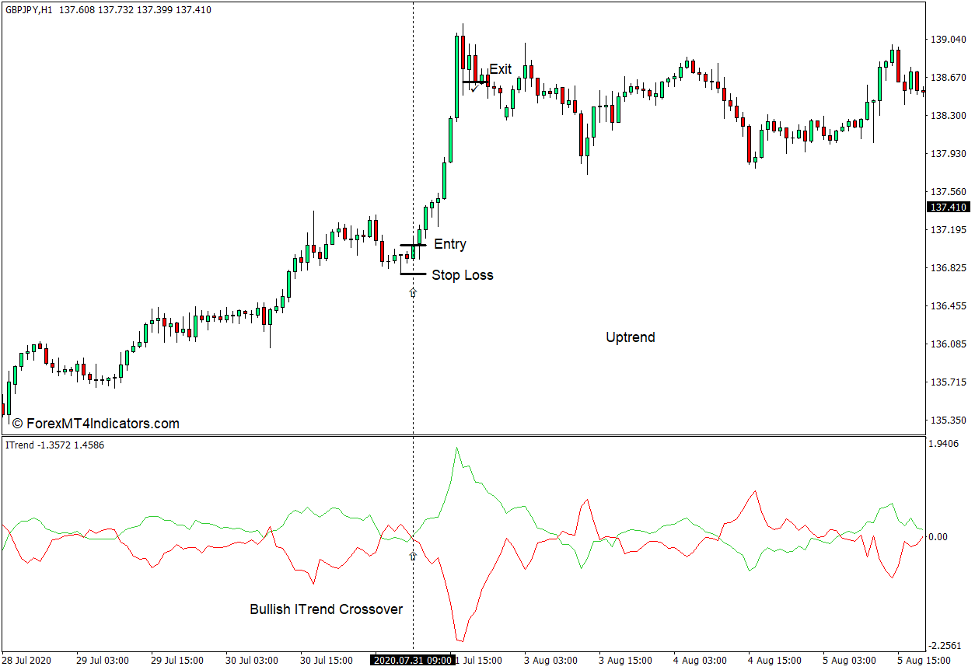Viewport: 977px width, 670px height.
Task: Click the Stop Loss text label
Action: pyautogui.click(x=464, y=274)
